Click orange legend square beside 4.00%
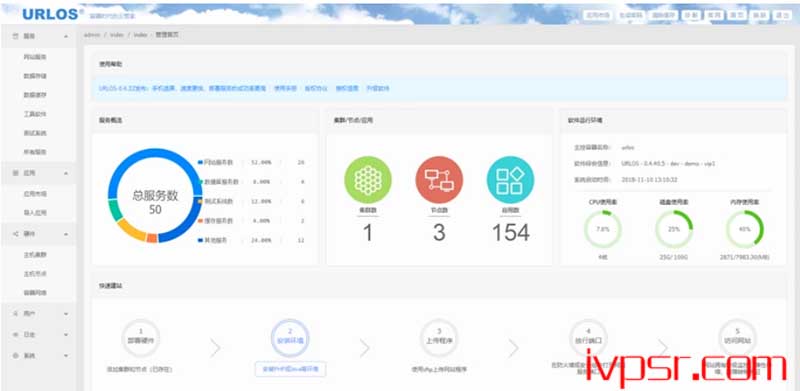Image resolution: width=800 pixels, height=391 pixels. 201,221
